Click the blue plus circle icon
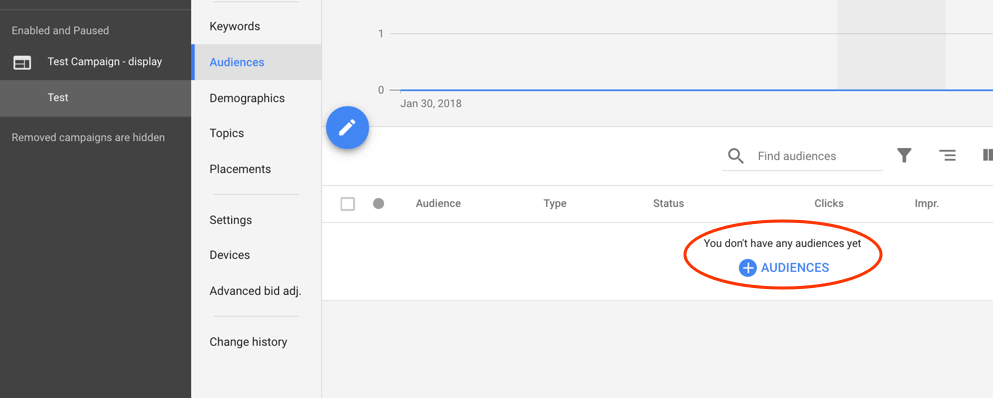The width and height of the screenshot is (993, 398). (748, 267)
